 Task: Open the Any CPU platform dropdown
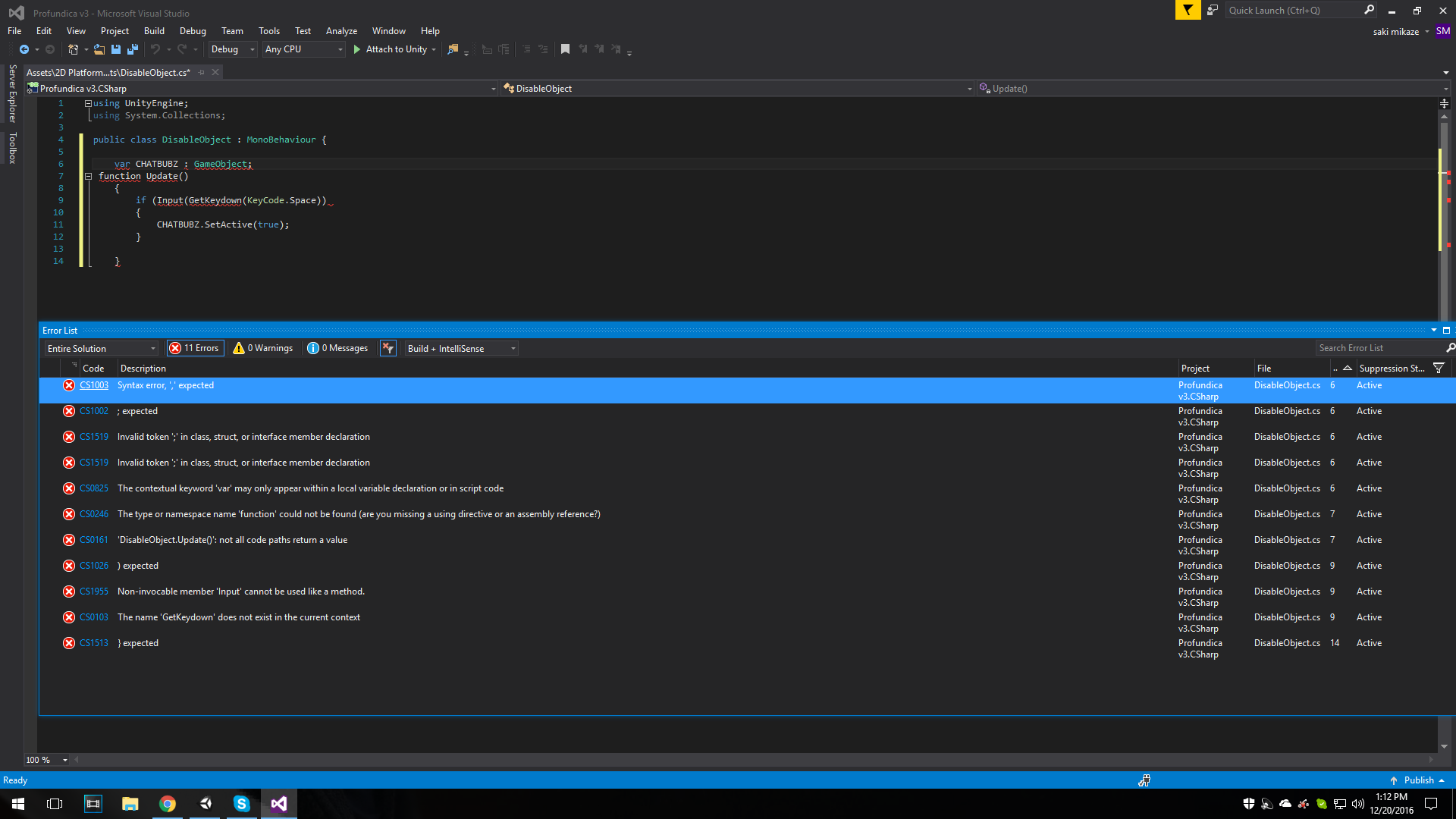point(303,49)
